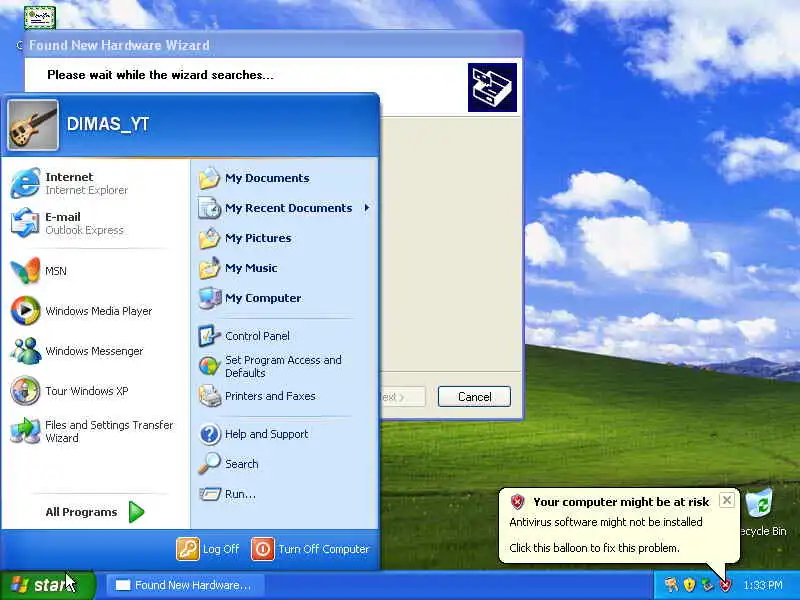The image size is (800, 600).
Task: Click 'Click this balloon to fix' text
Action: pyautogui.click(x=594, y=548)
